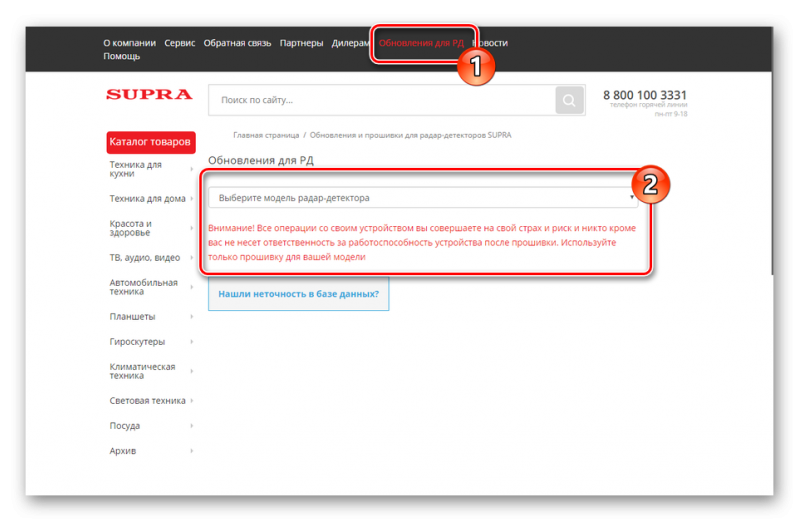Viewport: 800px width, 522px height.
Task: Open the Посуда category
Action: point(124,426)
